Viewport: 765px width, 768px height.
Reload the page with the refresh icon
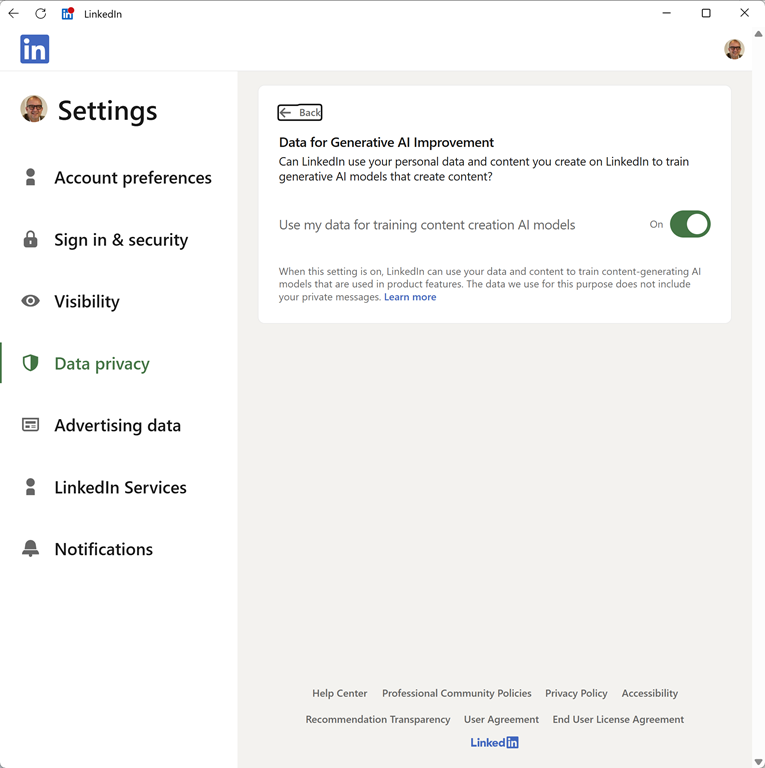(41, 14)
